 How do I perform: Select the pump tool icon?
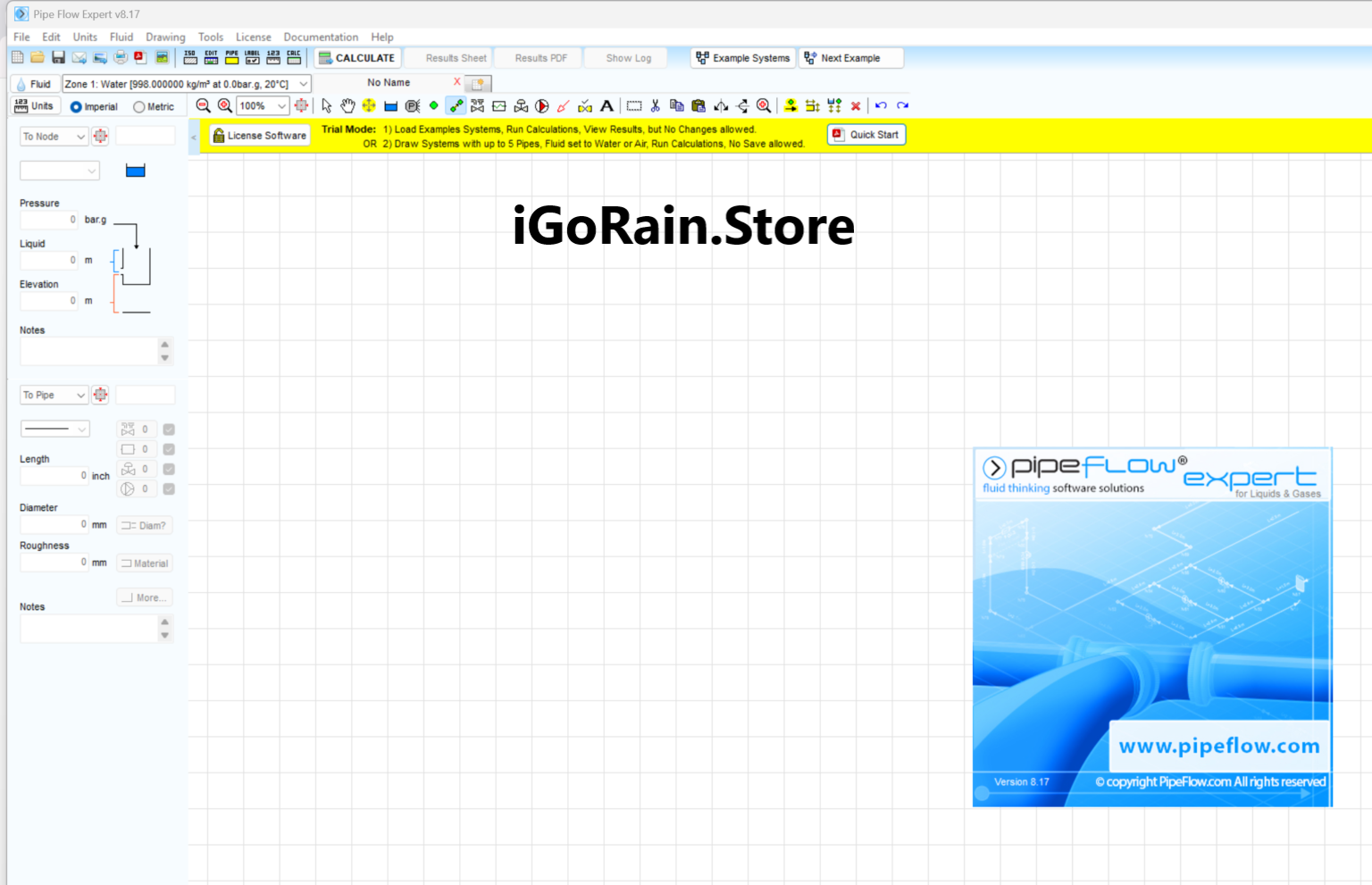tap(542, 105)
